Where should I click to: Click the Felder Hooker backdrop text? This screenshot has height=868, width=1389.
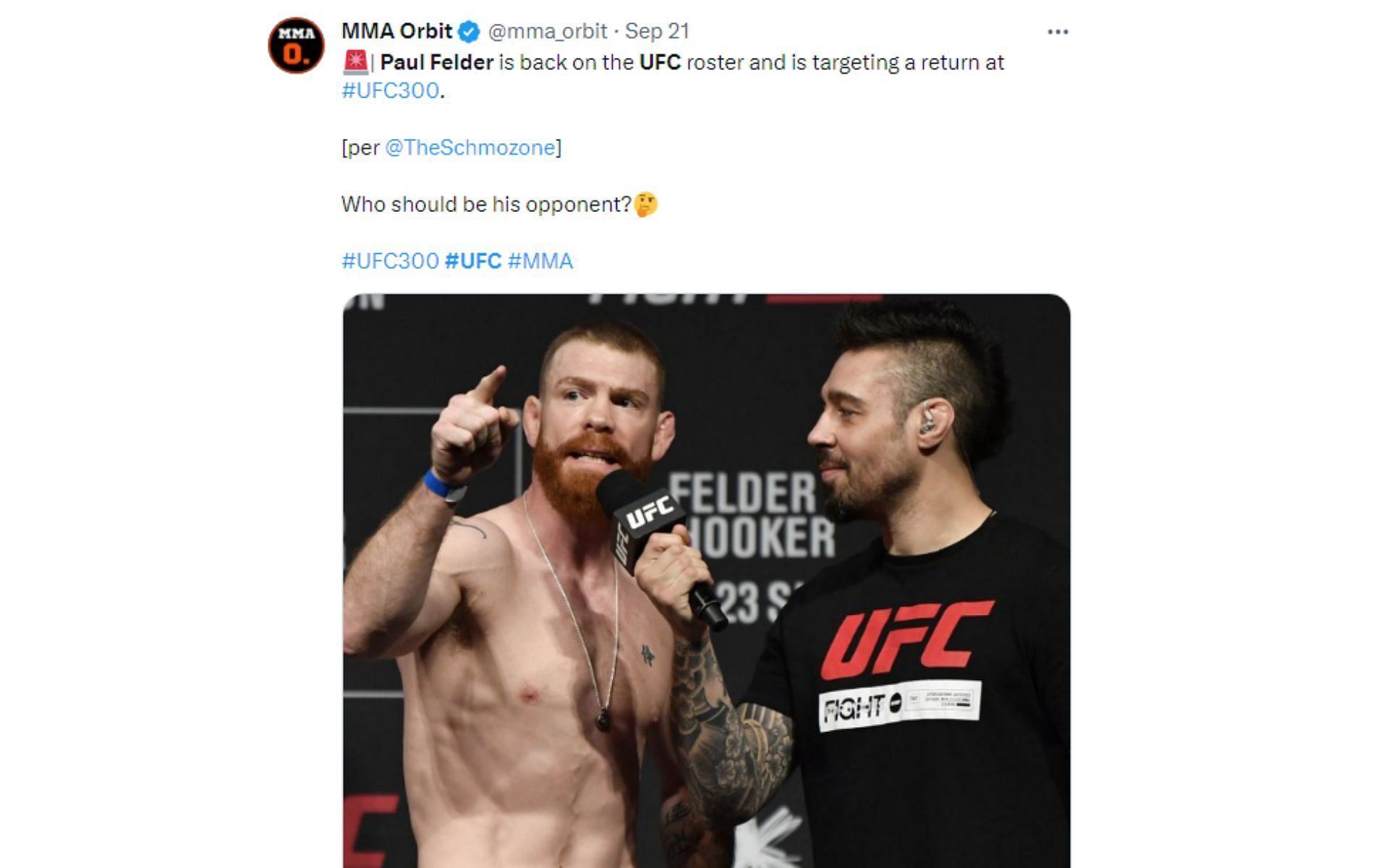click(752, 515)
